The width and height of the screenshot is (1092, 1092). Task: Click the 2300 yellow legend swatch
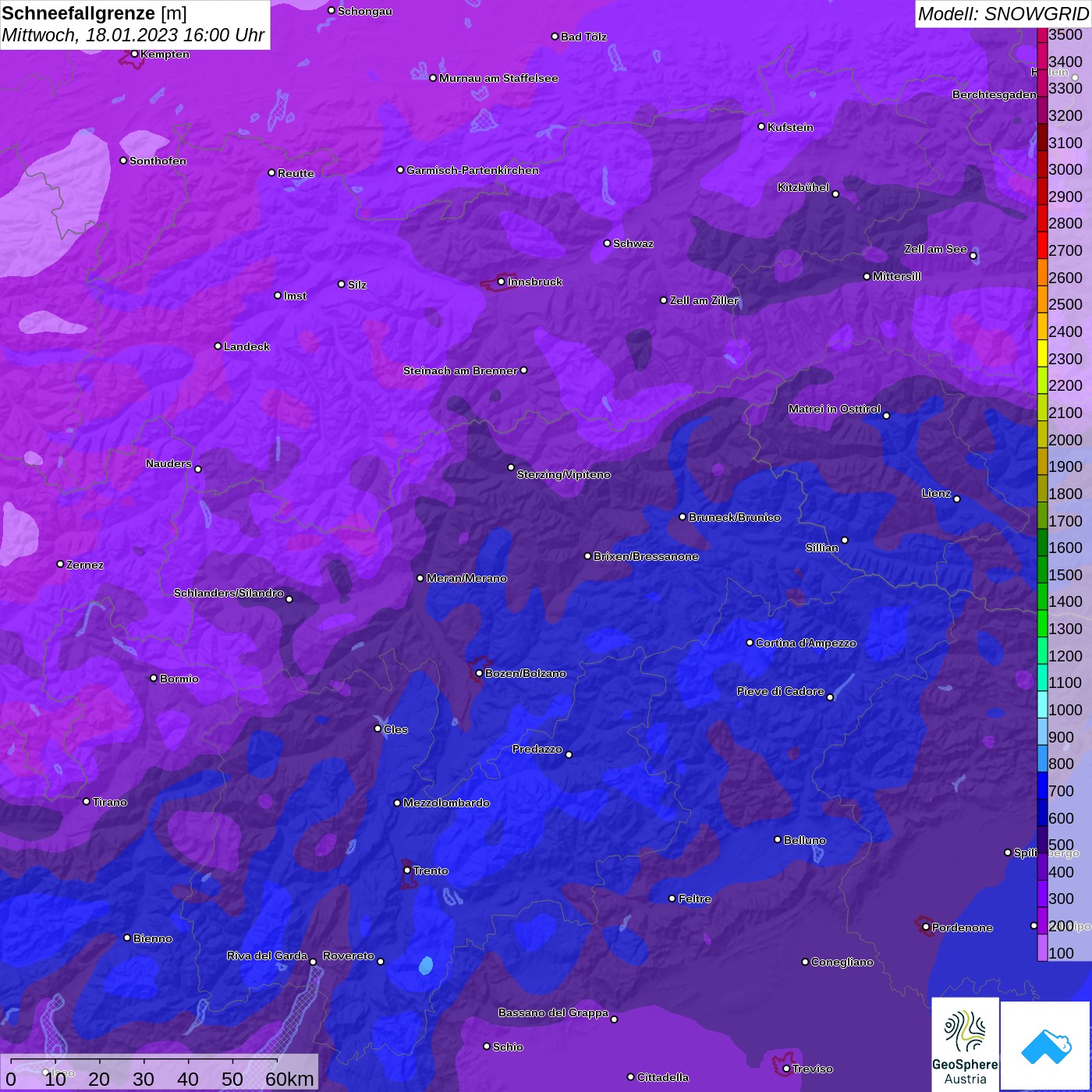click(1042, 353)
